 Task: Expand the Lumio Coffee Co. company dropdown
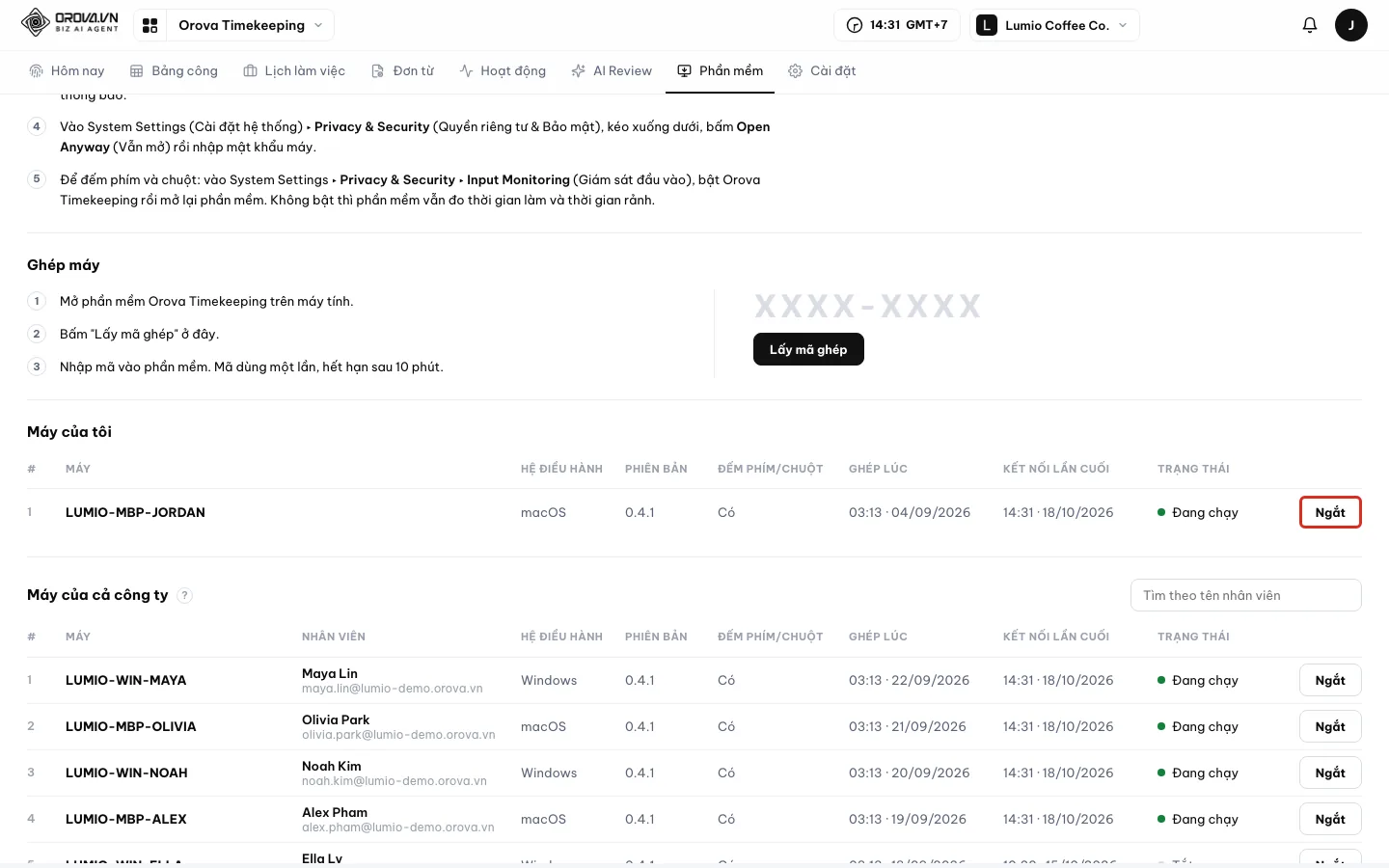pos(1054,25)
